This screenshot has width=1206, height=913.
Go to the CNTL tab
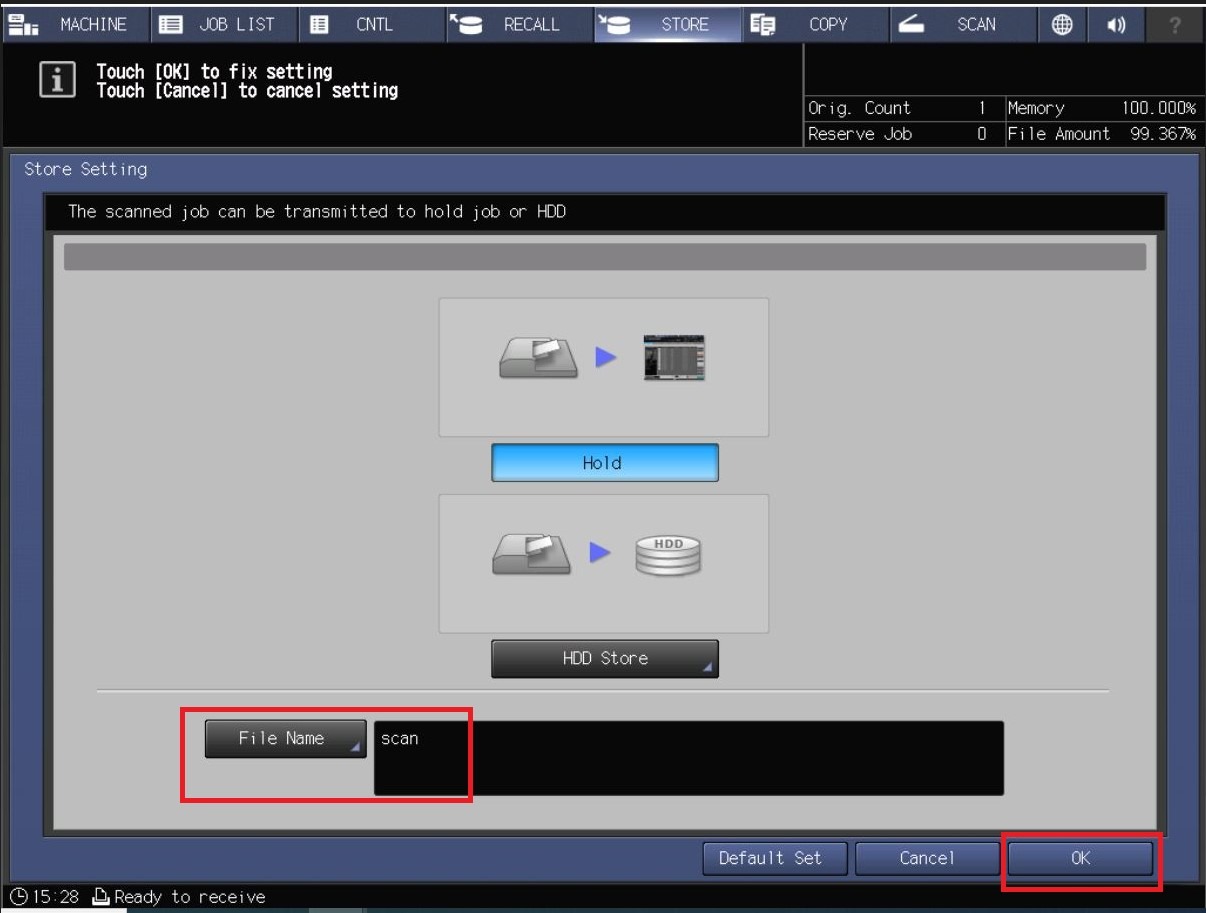(x=368, y=25)
